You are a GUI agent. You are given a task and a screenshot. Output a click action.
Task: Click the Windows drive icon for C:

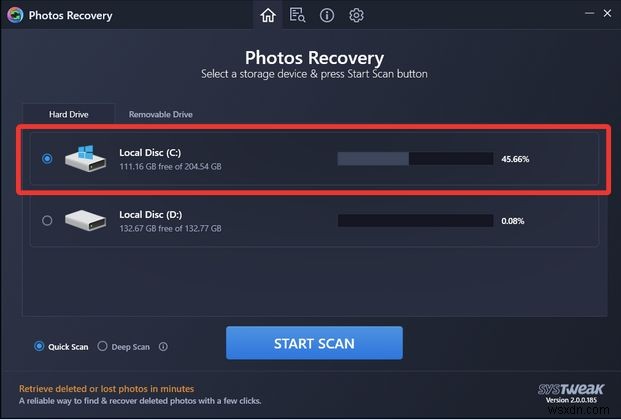point(86,158)
